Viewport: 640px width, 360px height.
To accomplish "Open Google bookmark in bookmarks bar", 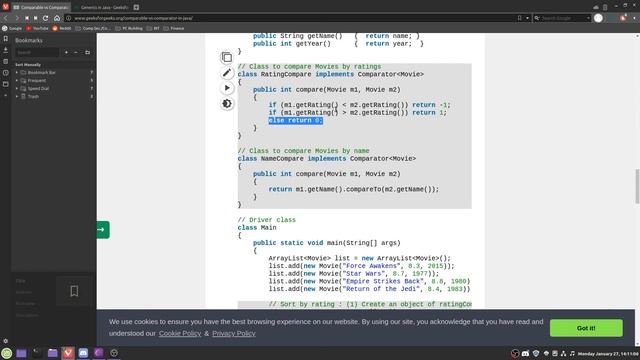I will tap(12, 28).
